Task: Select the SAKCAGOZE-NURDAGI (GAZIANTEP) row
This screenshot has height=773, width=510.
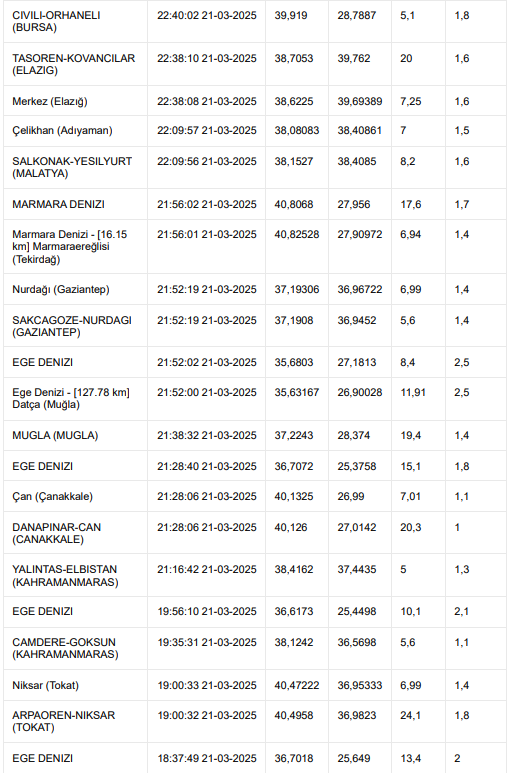Action: (x=255, y=326)
